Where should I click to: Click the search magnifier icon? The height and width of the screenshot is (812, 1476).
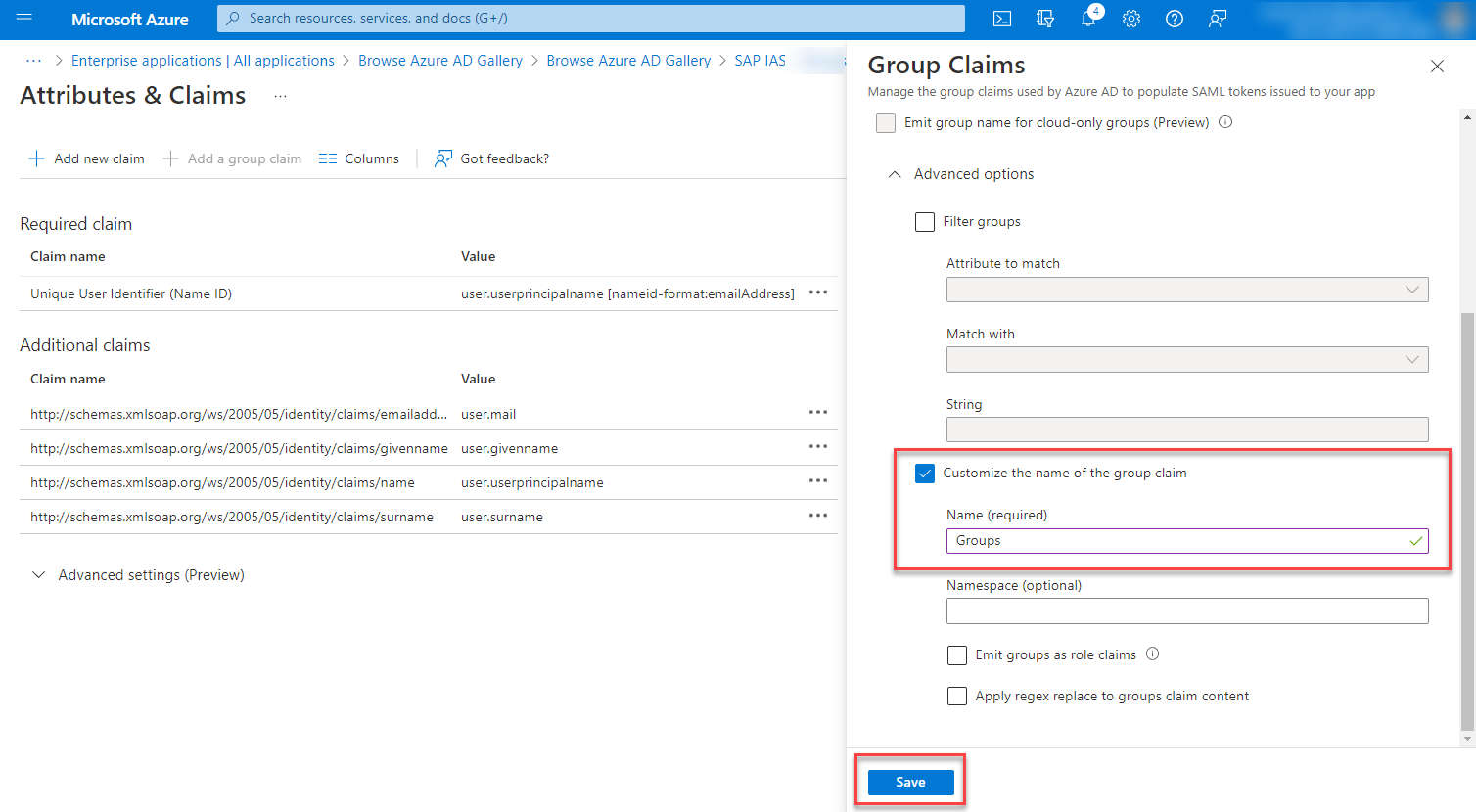point(233,19)
